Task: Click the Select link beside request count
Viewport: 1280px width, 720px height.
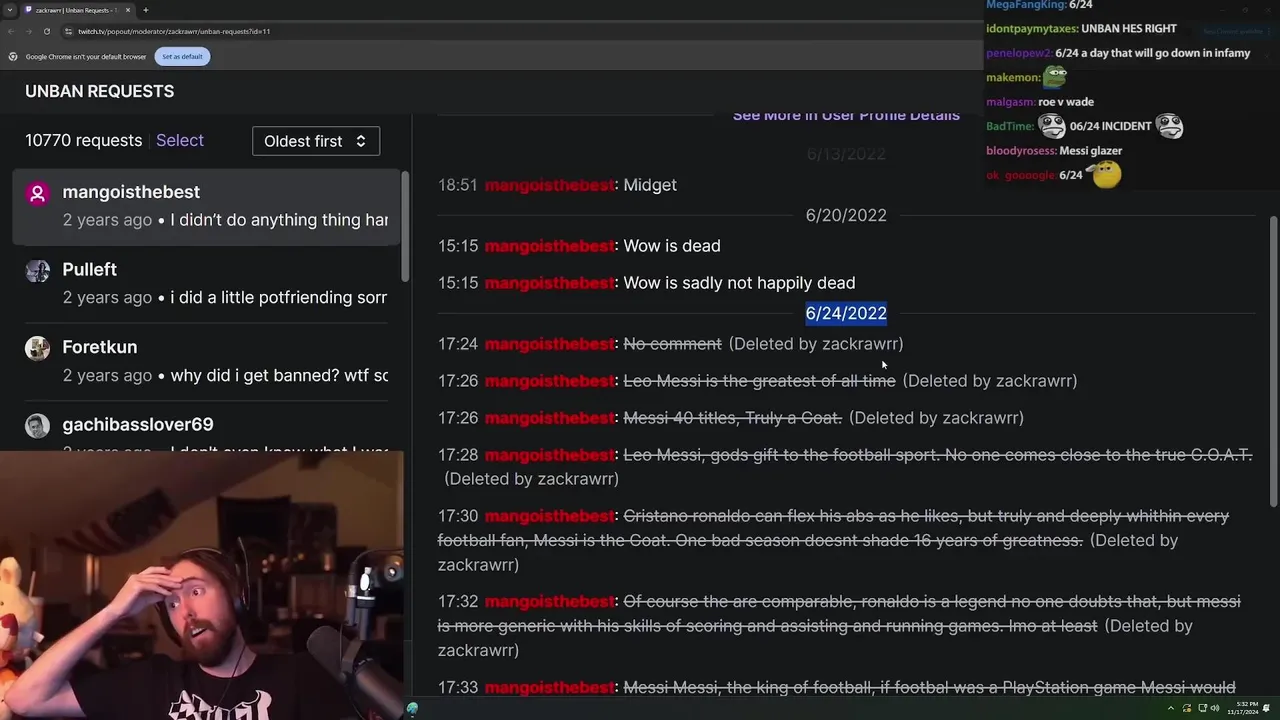Action: coord(180,140)
